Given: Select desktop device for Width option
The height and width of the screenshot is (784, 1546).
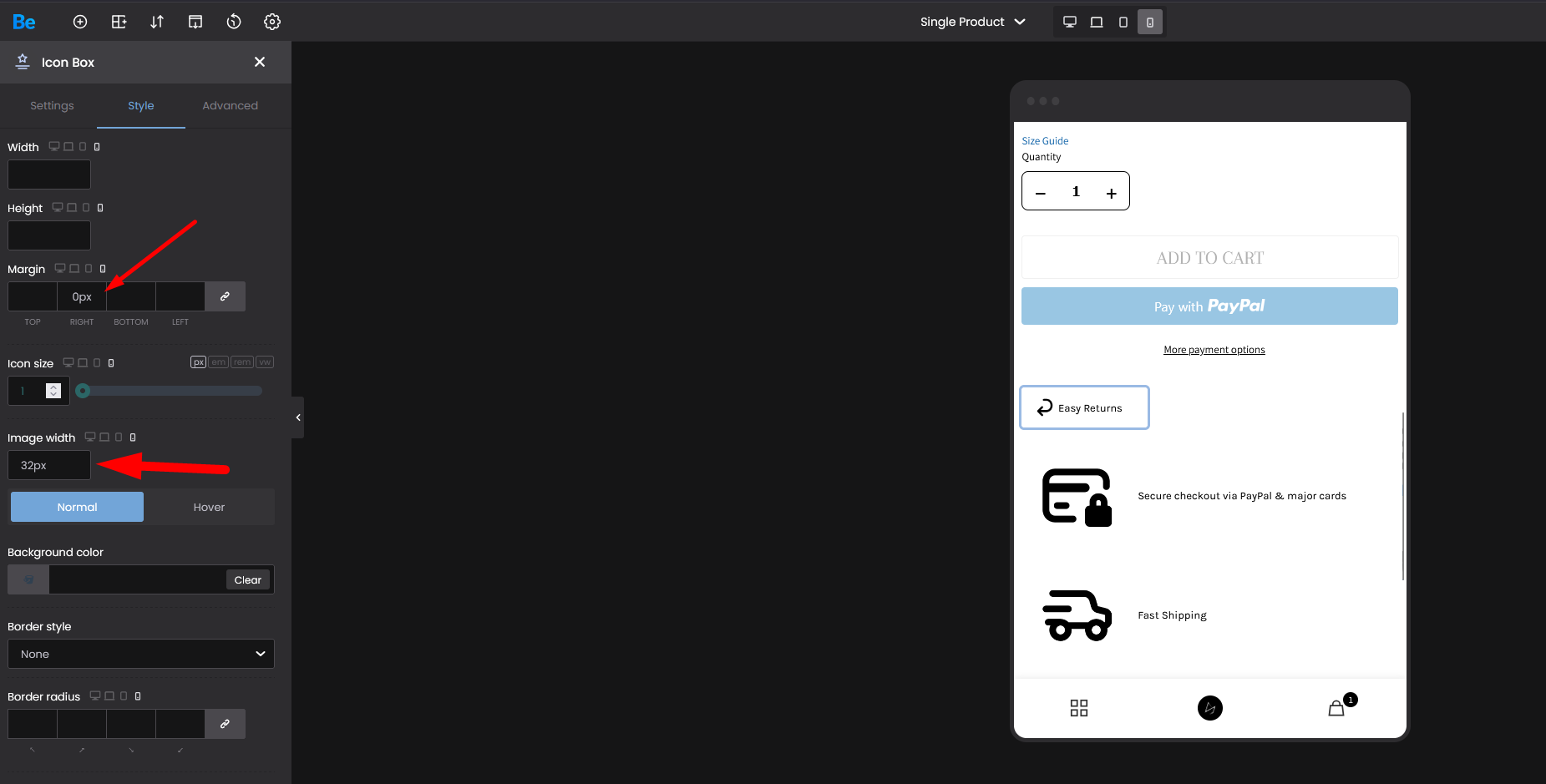Looking at the screenshot, I should coord(54,146).
